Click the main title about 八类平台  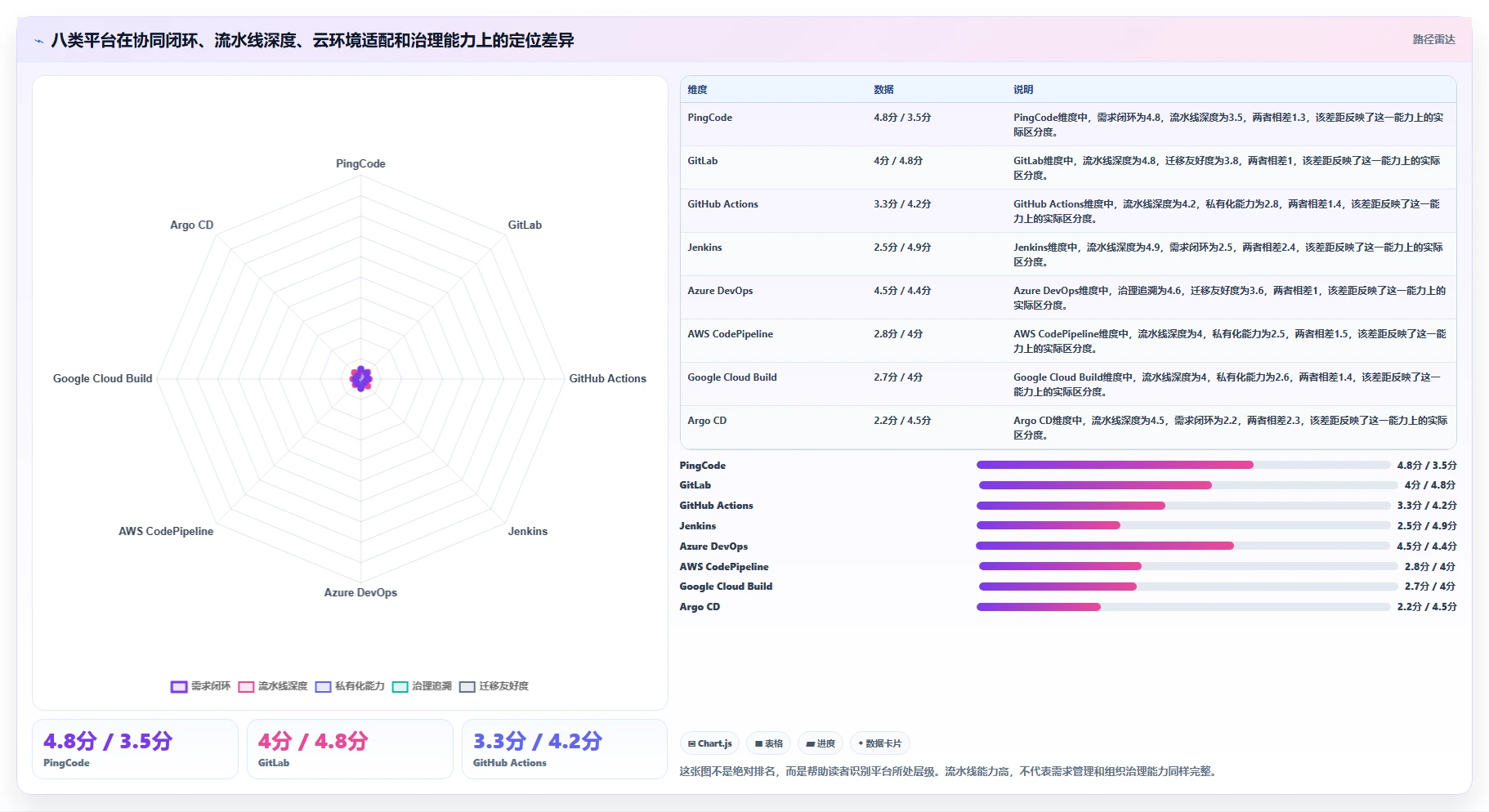coord(312,40)
